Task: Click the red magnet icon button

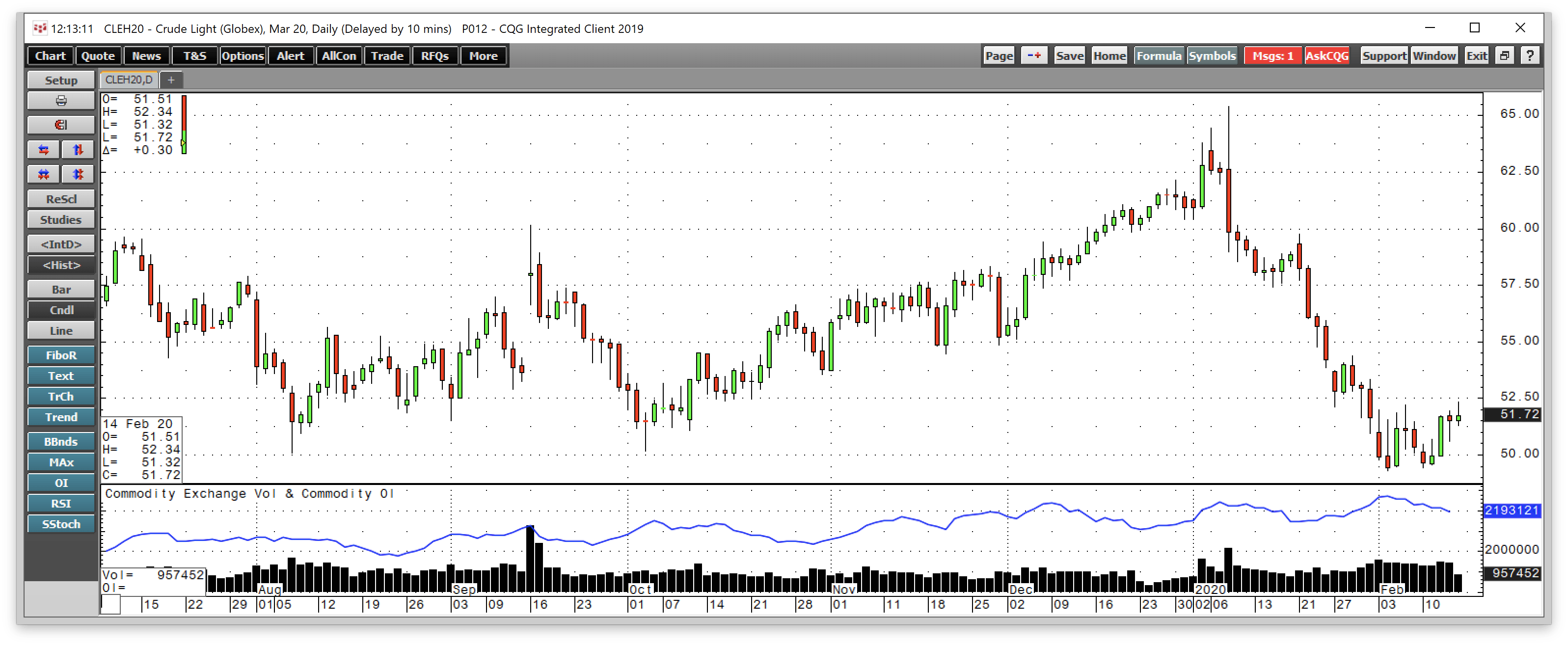Action: [x=61, y=125]
